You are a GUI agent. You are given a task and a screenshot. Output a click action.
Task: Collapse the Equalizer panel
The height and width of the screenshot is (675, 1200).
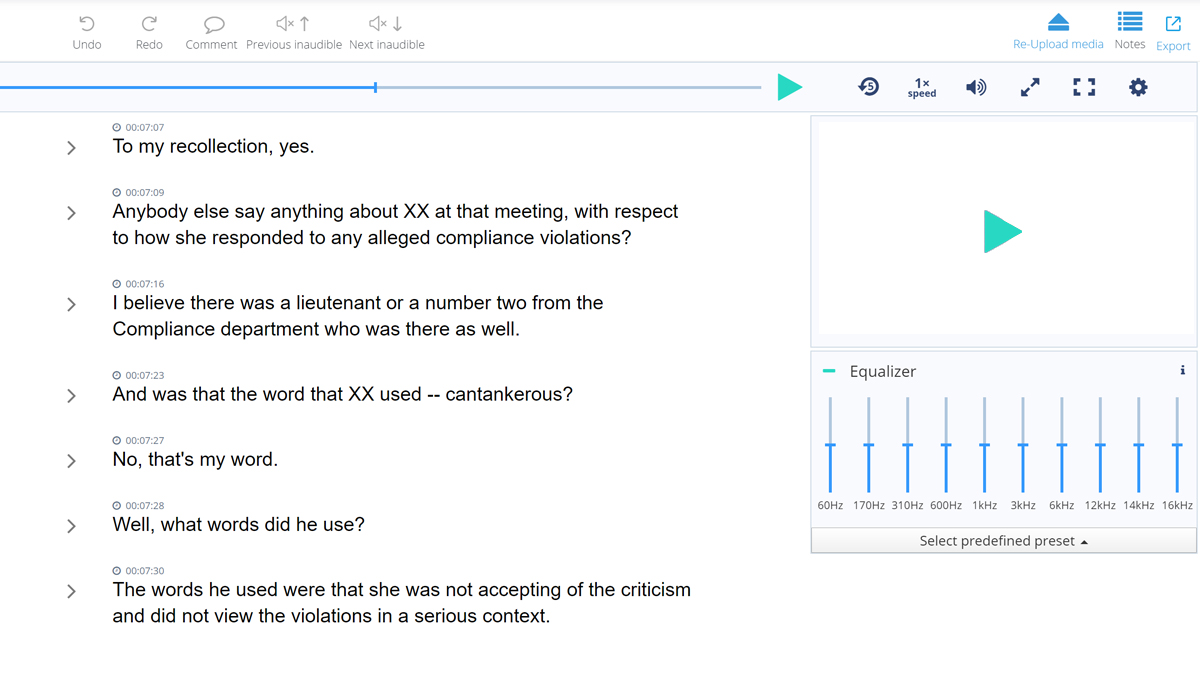tap(828, 370)
